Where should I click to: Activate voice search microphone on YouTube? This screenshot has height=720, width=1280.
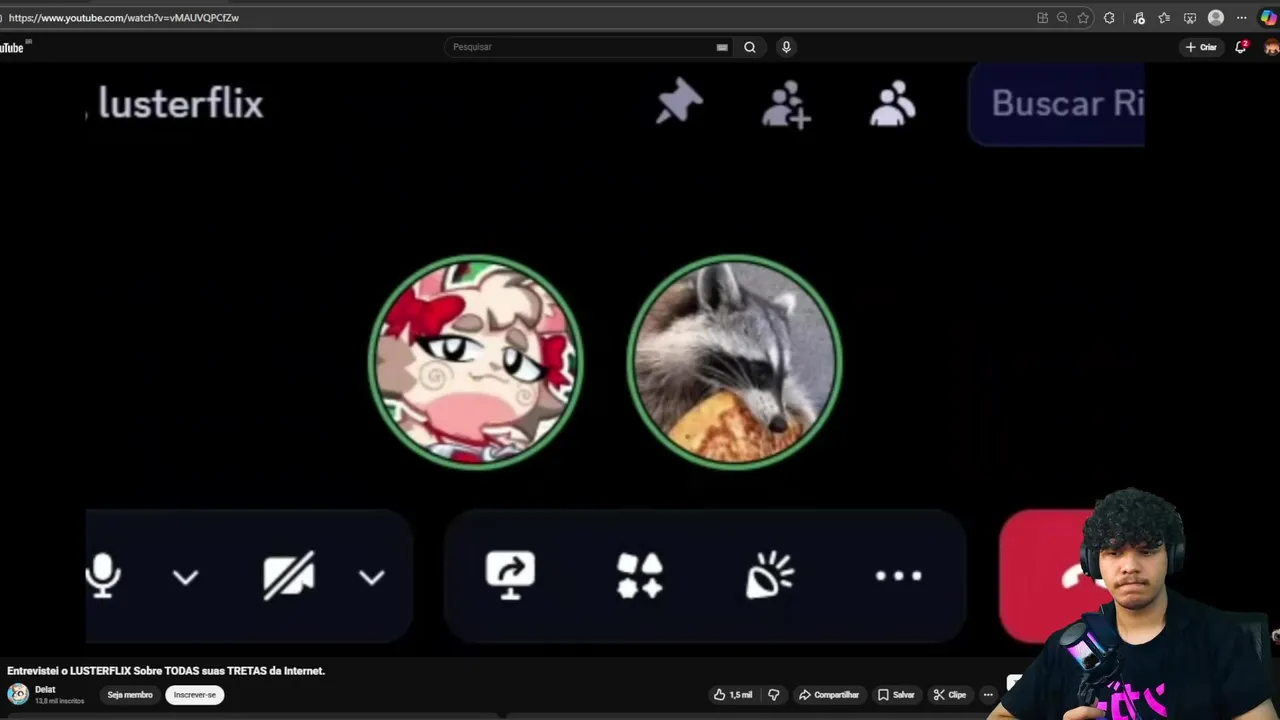(x=786, y=47)
